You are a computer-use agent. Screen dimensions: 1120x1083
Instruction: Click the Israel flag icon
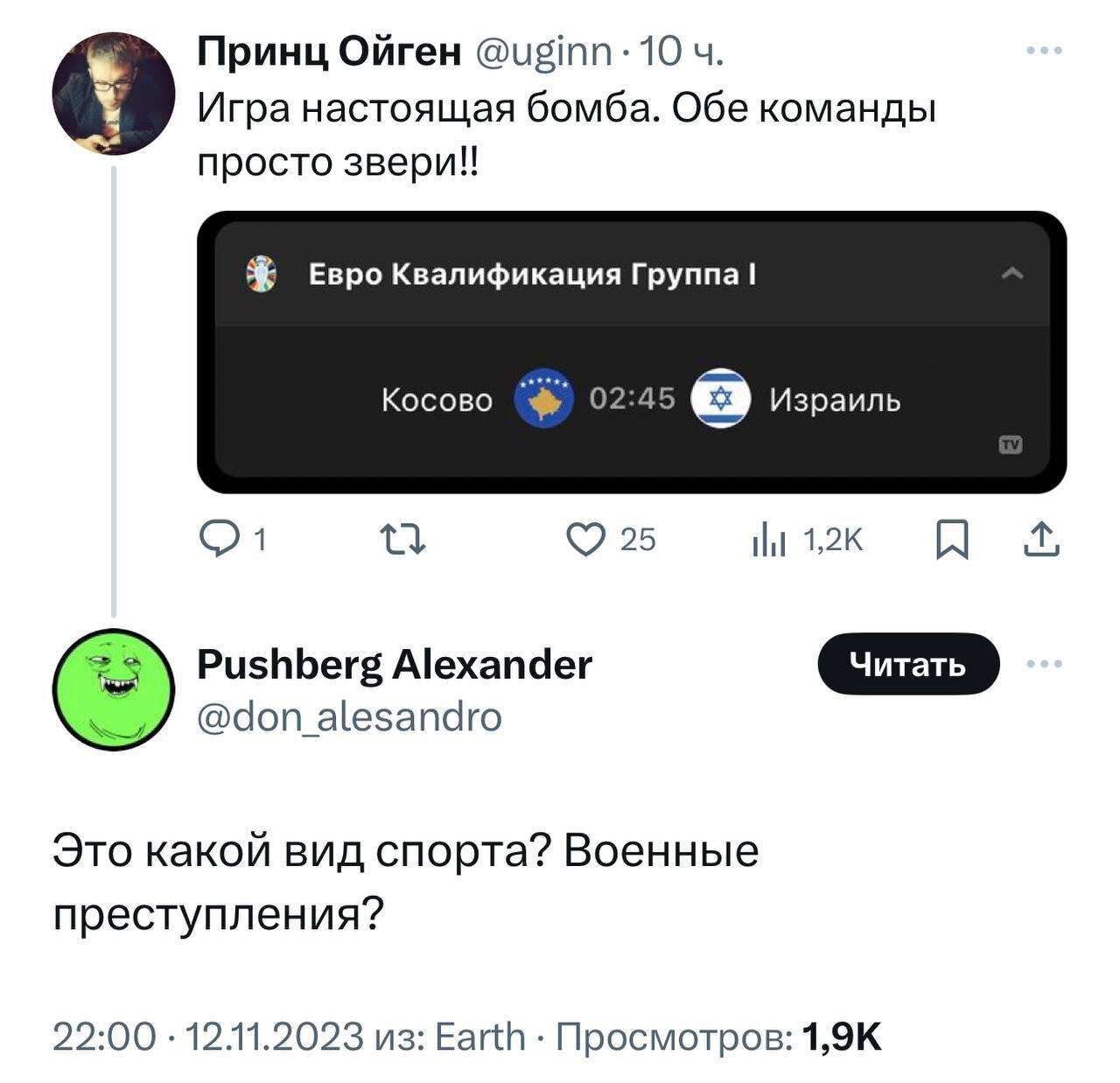point(720,399)
